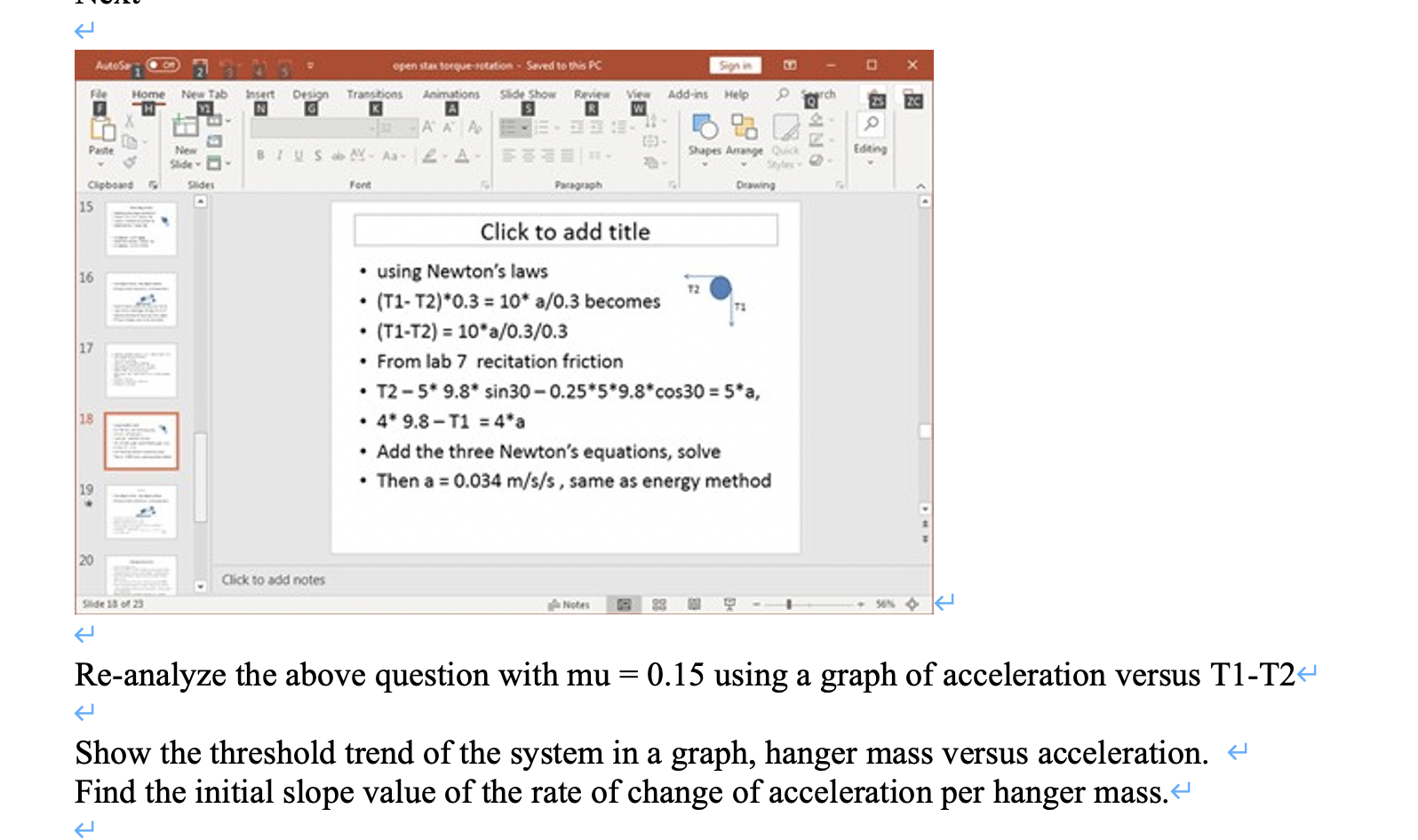Open the Review tab
1418x840 pixels.
tap(592, 94)
